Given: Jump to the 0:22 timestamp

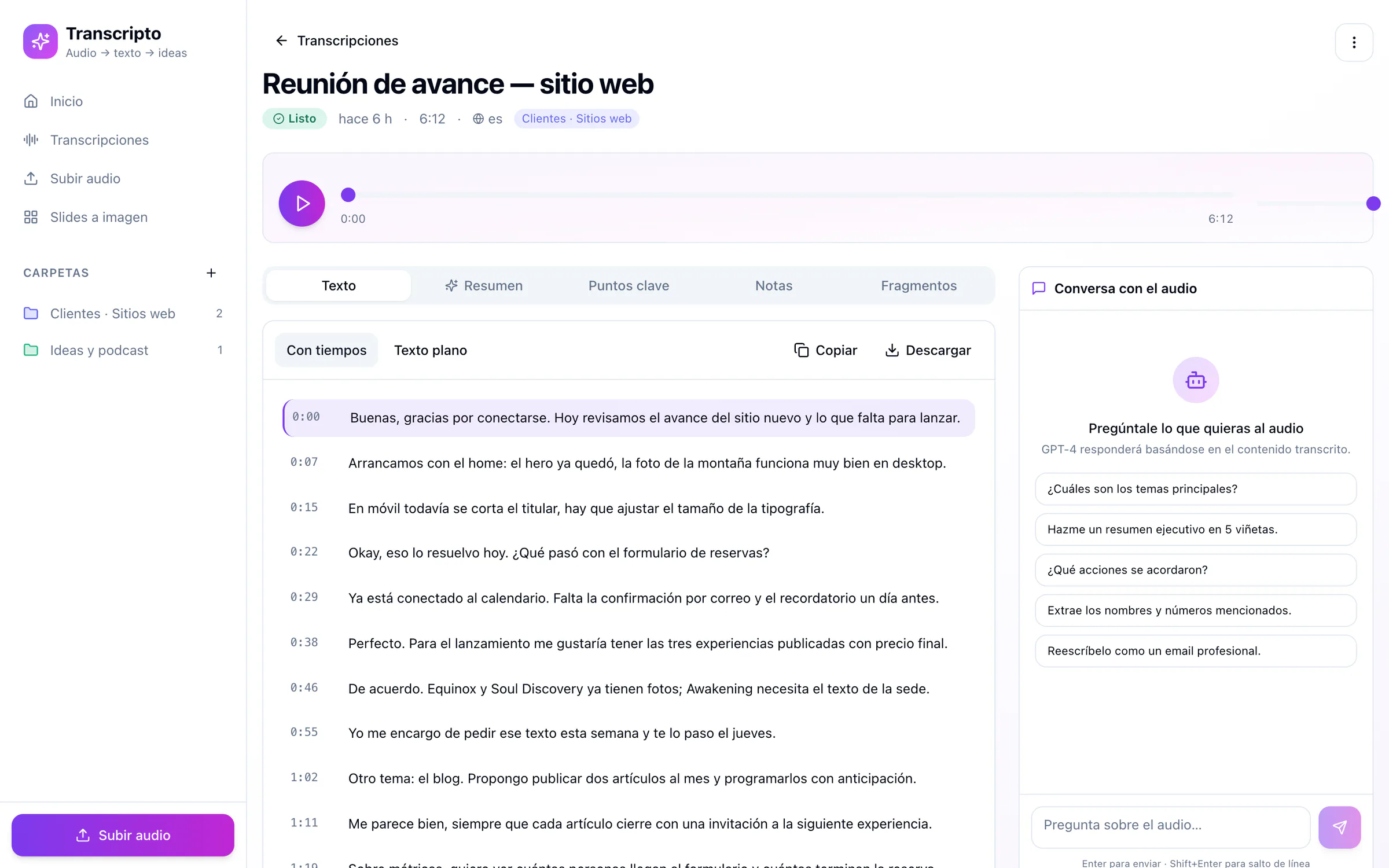Looking at the screenshot, I should tap(304, 552).
